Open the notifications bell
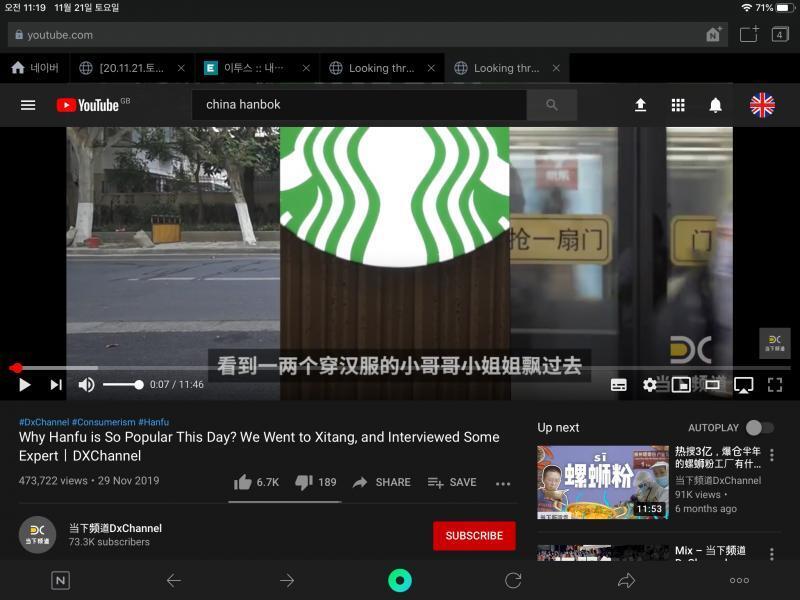The height and width of the screenshot is (600, 800). click(715, 105)
